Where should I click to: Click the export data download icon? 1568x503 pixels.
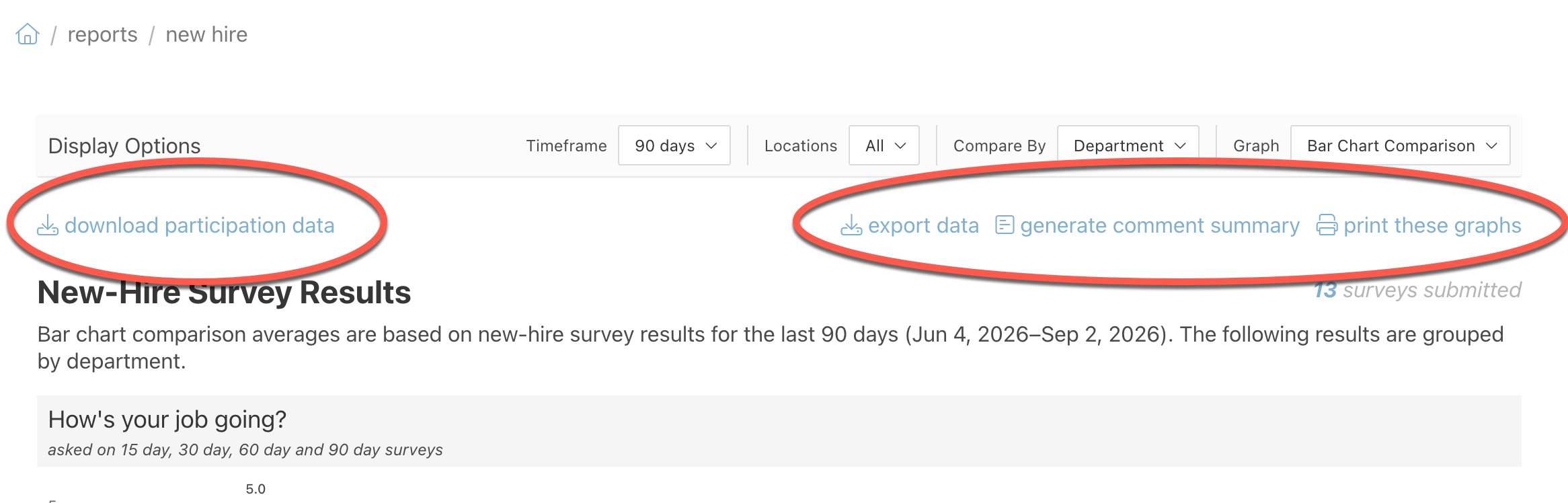[851, 225]
